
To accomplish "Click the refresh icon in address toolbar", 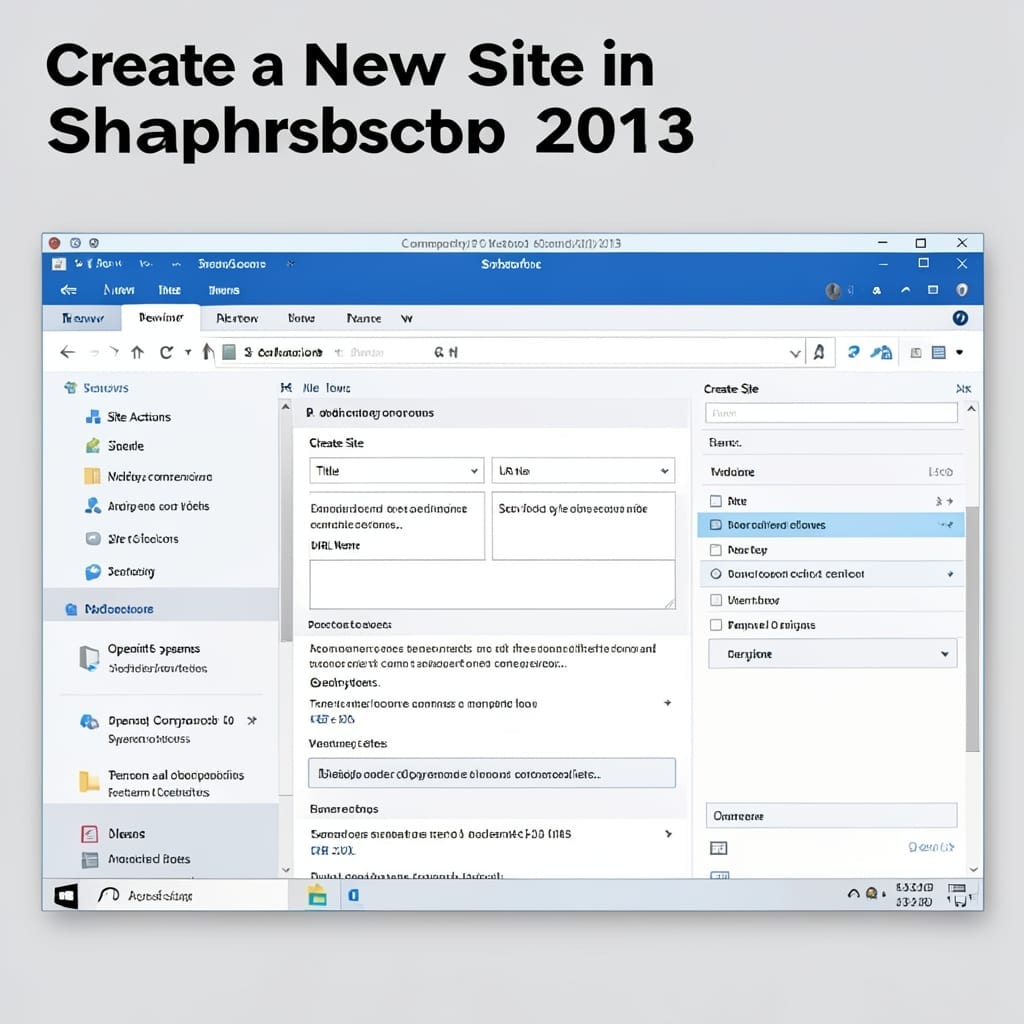I will (166, 353).
